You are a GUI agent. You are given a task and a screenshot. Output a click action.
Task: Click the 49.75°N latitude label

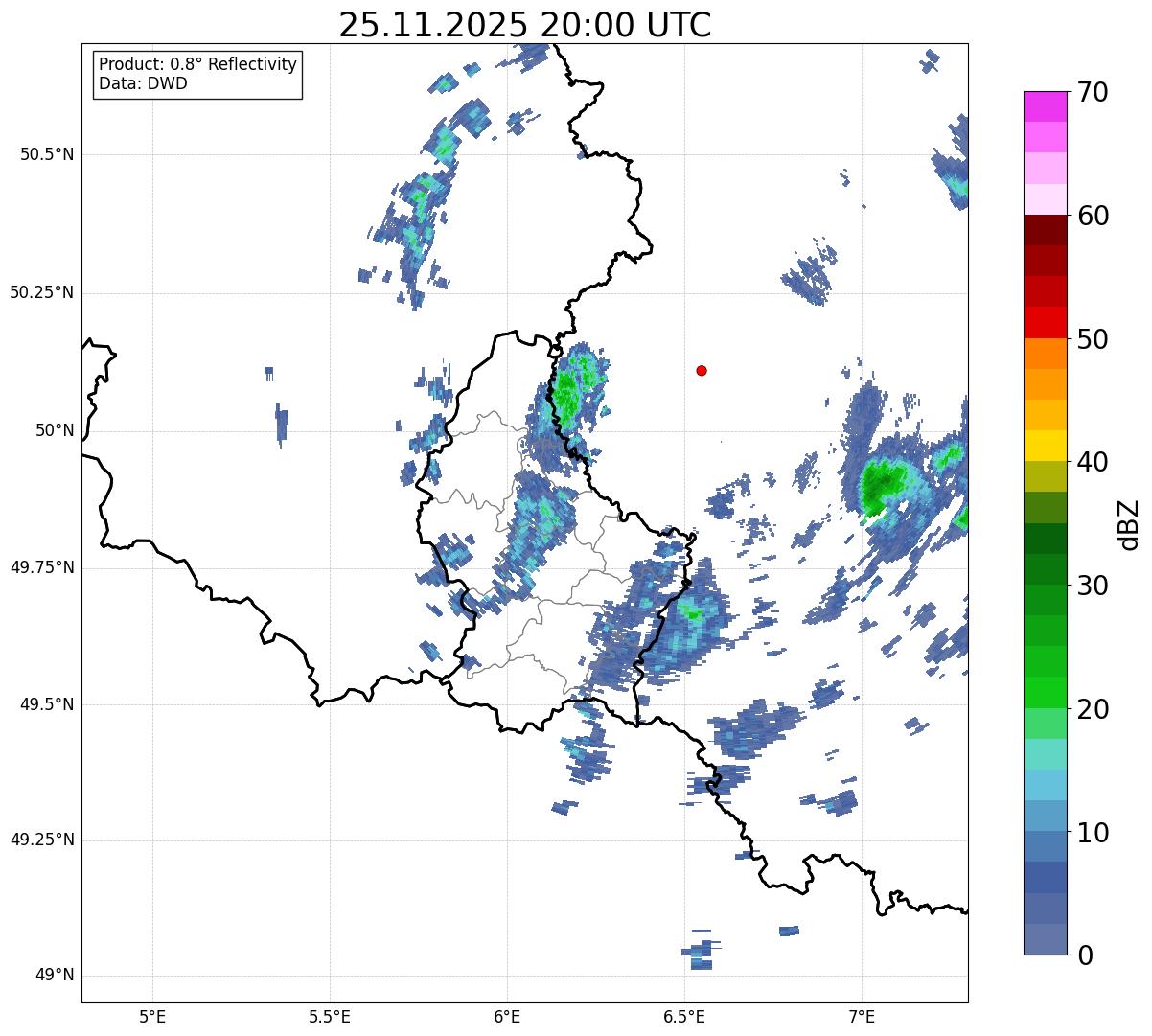(42, 567)
